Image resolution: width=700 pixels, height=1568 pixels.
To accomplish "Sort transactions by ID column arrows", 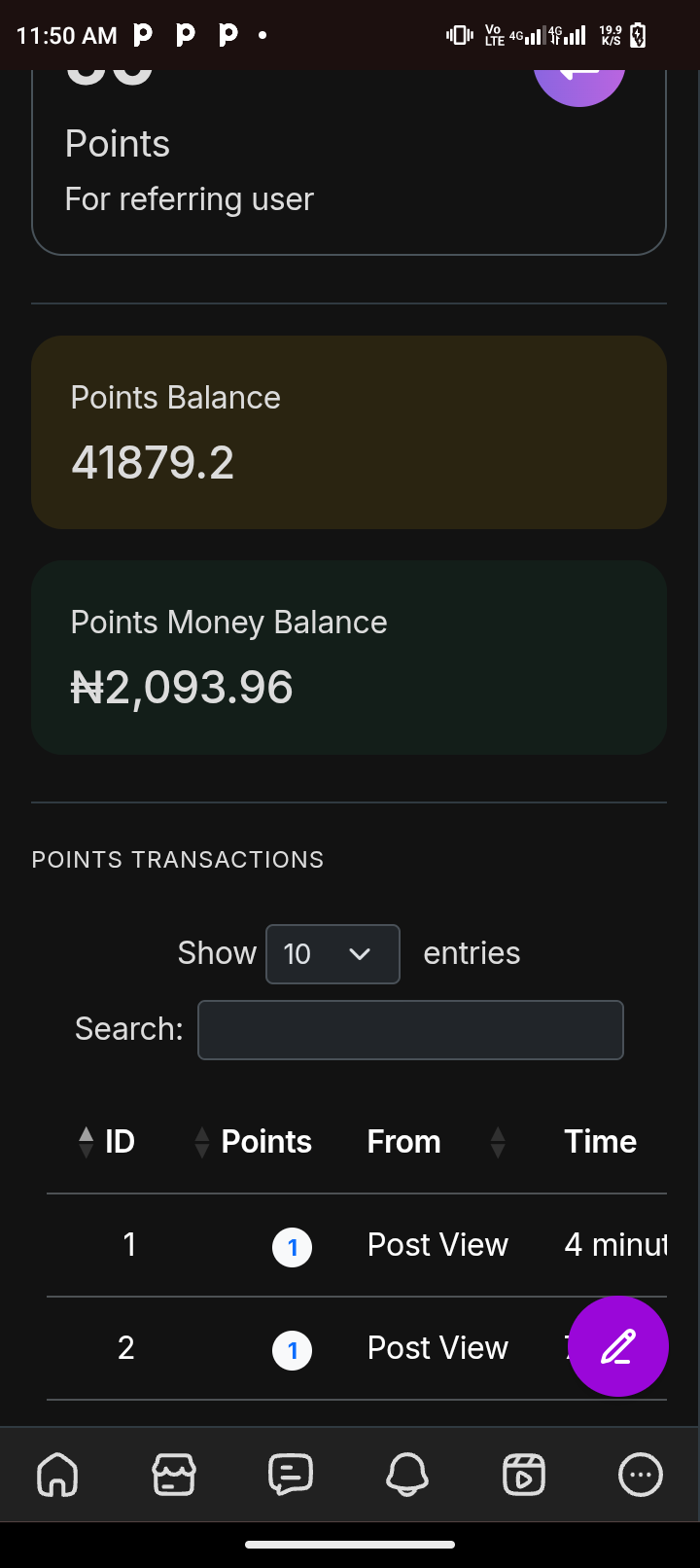I will pyautogui.click(x=87, y=1142).
